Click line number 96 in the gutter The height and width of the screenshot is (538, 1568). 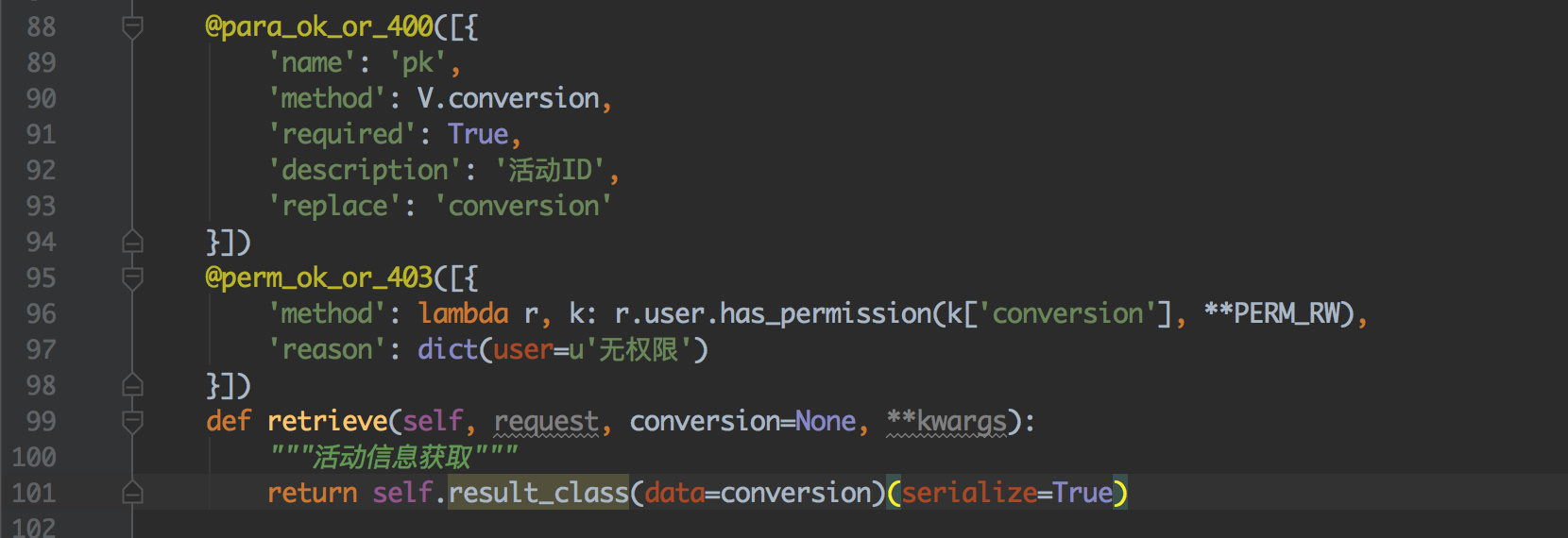(x=41, y=314)
